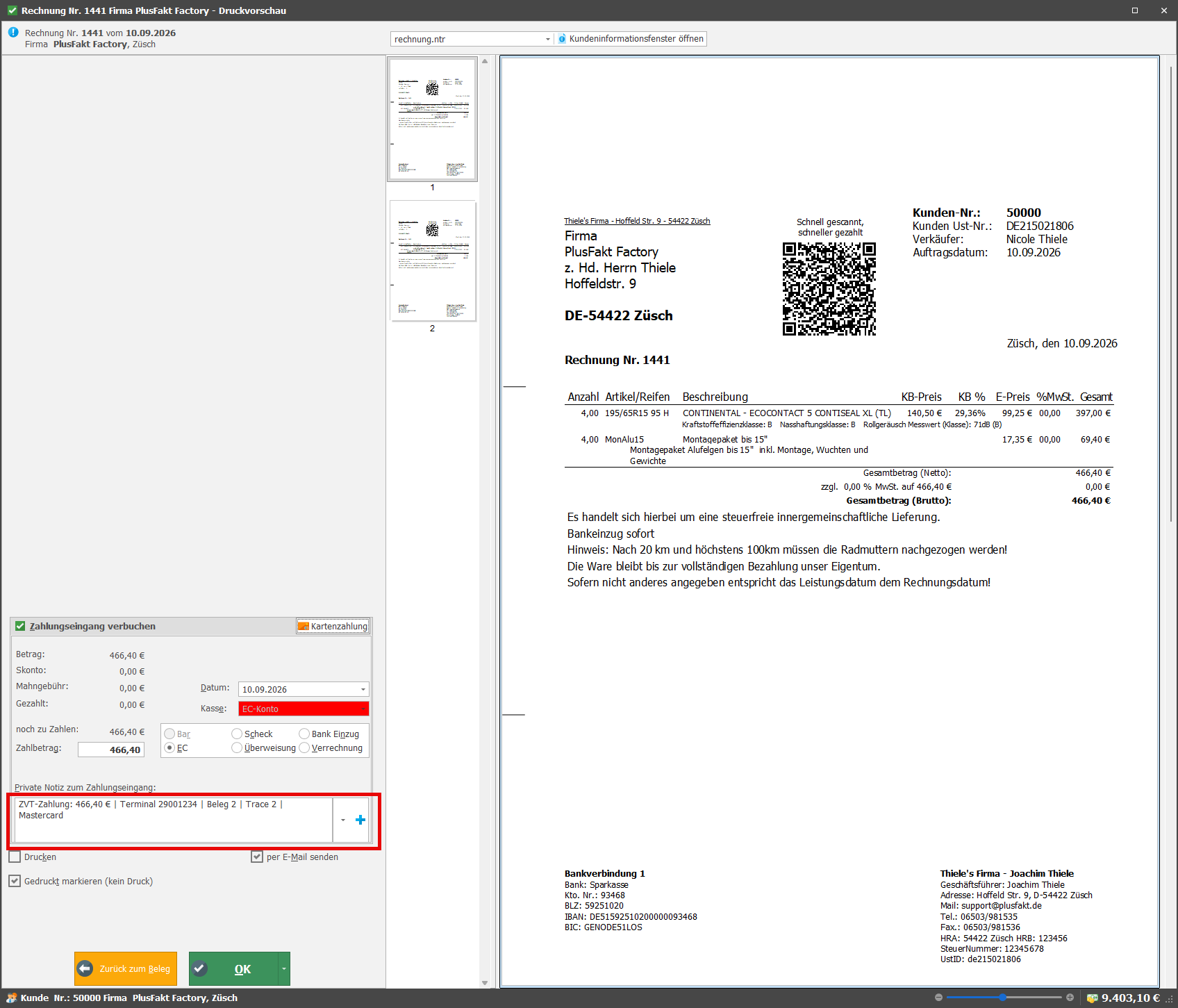Select page 2 thumbnail

pos(432,261)
